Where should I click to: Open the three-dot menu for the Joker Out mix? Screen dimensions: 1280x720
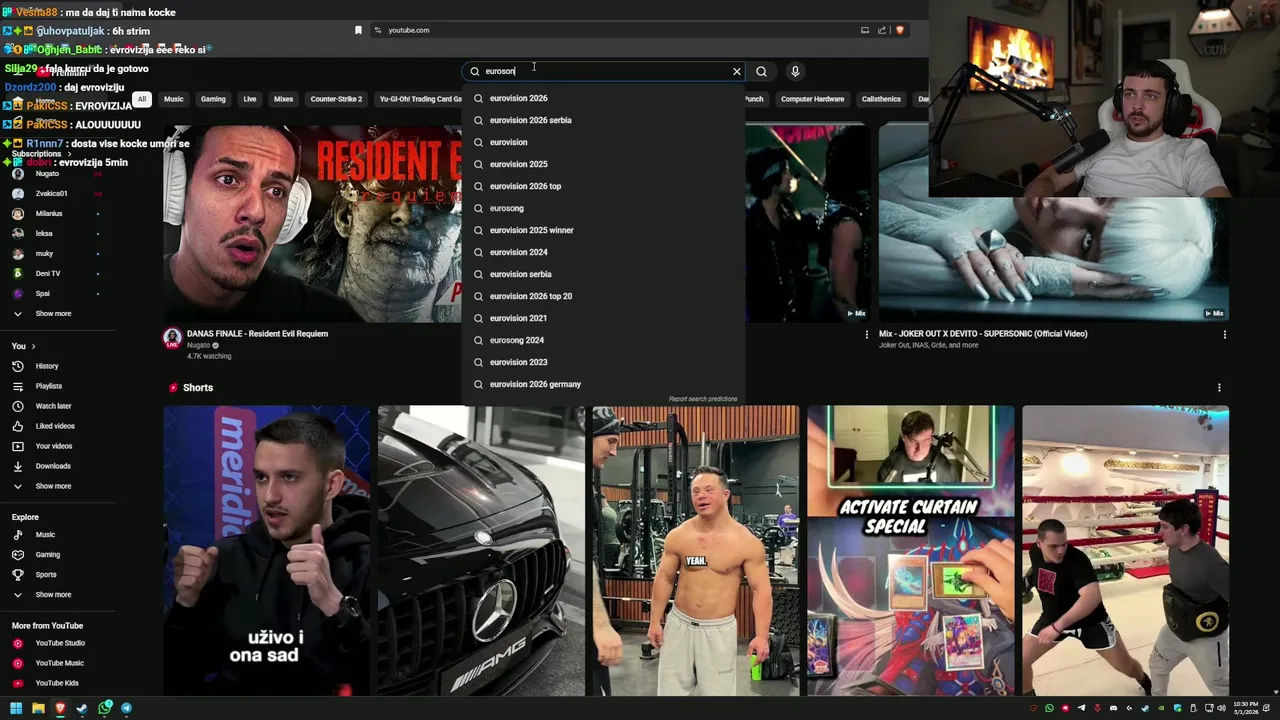tap(1224, 335)
